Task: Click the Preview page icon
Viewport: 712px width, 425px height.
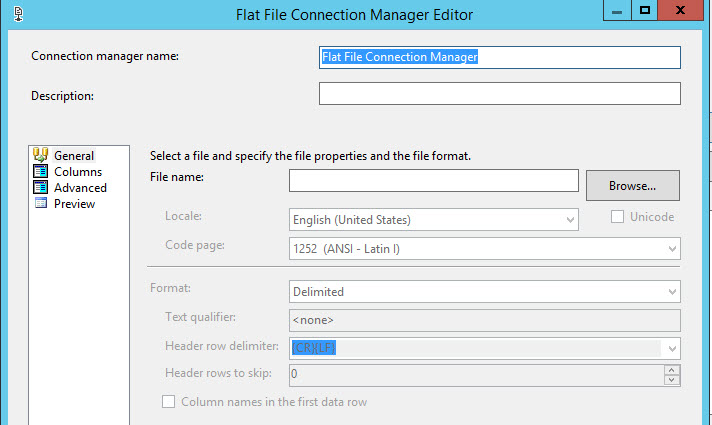Action: point(41,203)
